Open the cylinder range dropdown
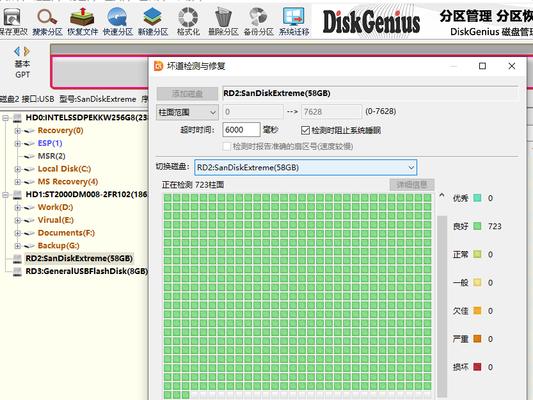 187,112
